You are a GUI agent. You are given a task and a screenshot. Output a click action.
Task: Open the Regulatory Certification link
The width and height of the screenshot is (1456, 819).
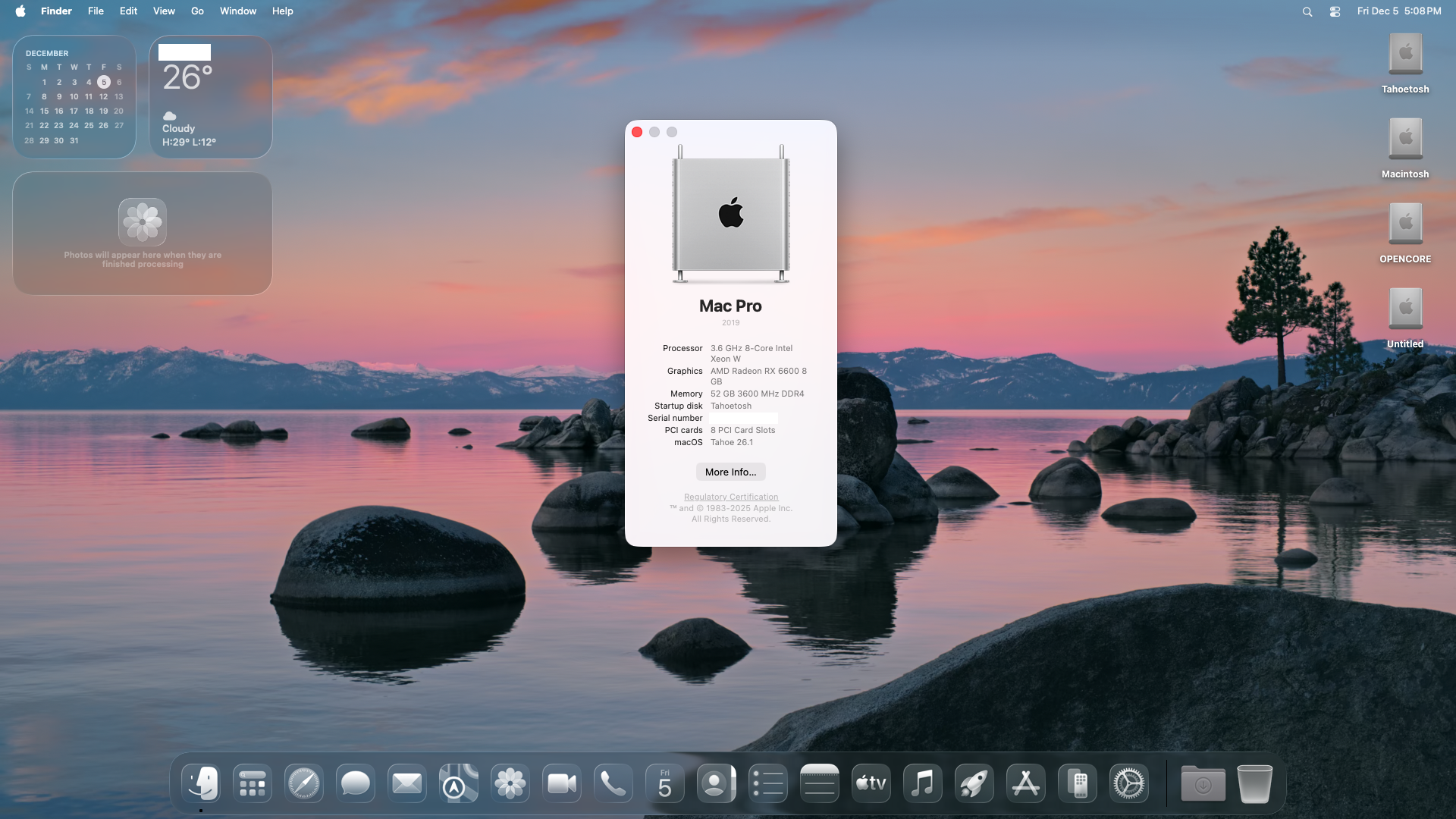pyautogui.click(x=730, y=497)
